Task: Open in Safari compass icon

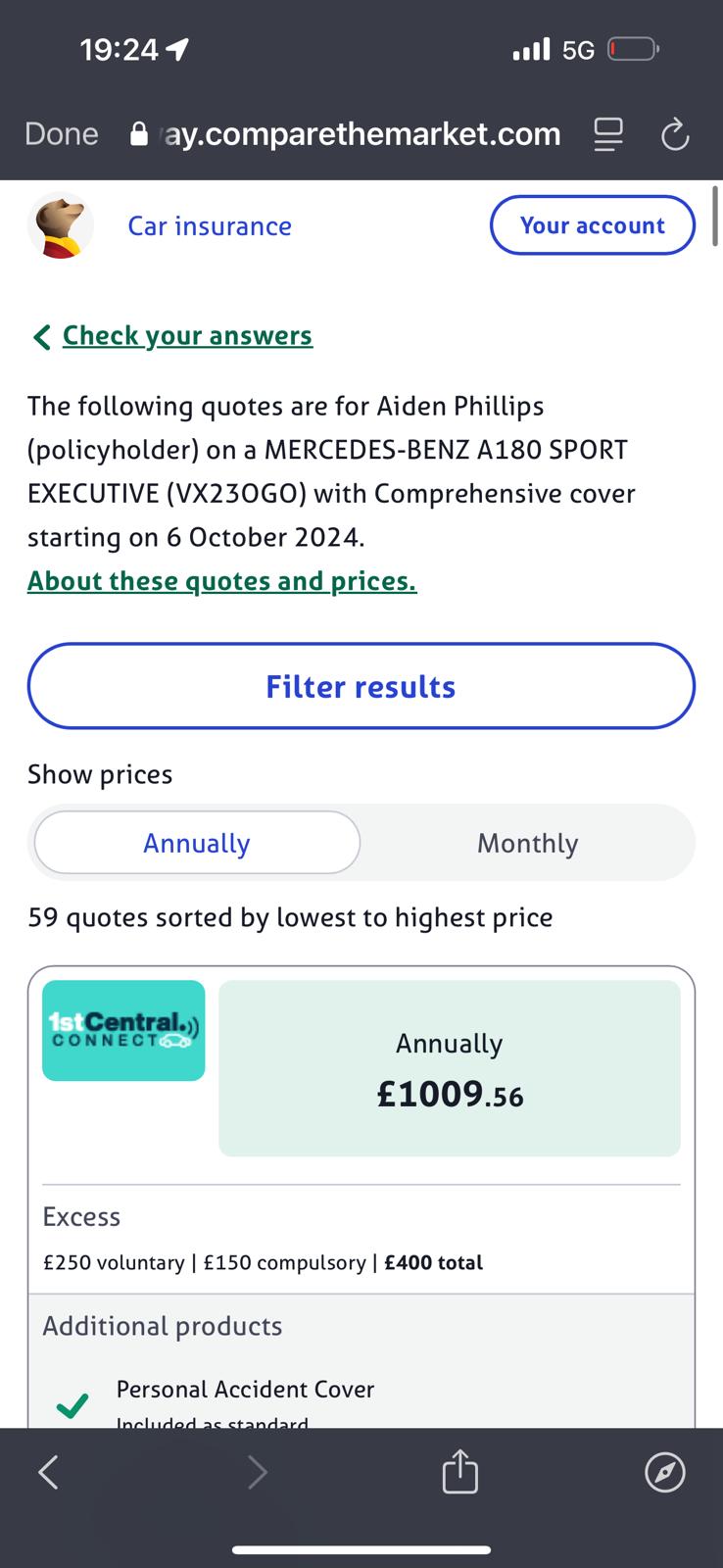Action: tap(665, 1471)
